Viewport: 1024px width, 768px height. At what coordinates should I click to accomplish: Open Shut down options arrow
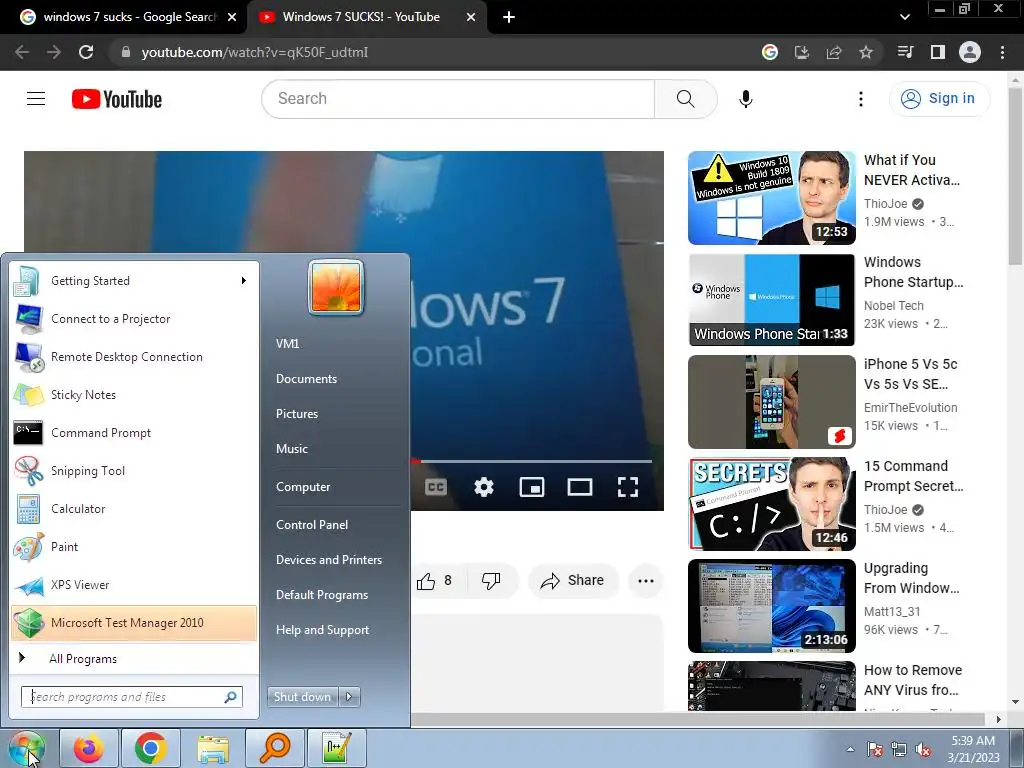(x=349, y=697)
